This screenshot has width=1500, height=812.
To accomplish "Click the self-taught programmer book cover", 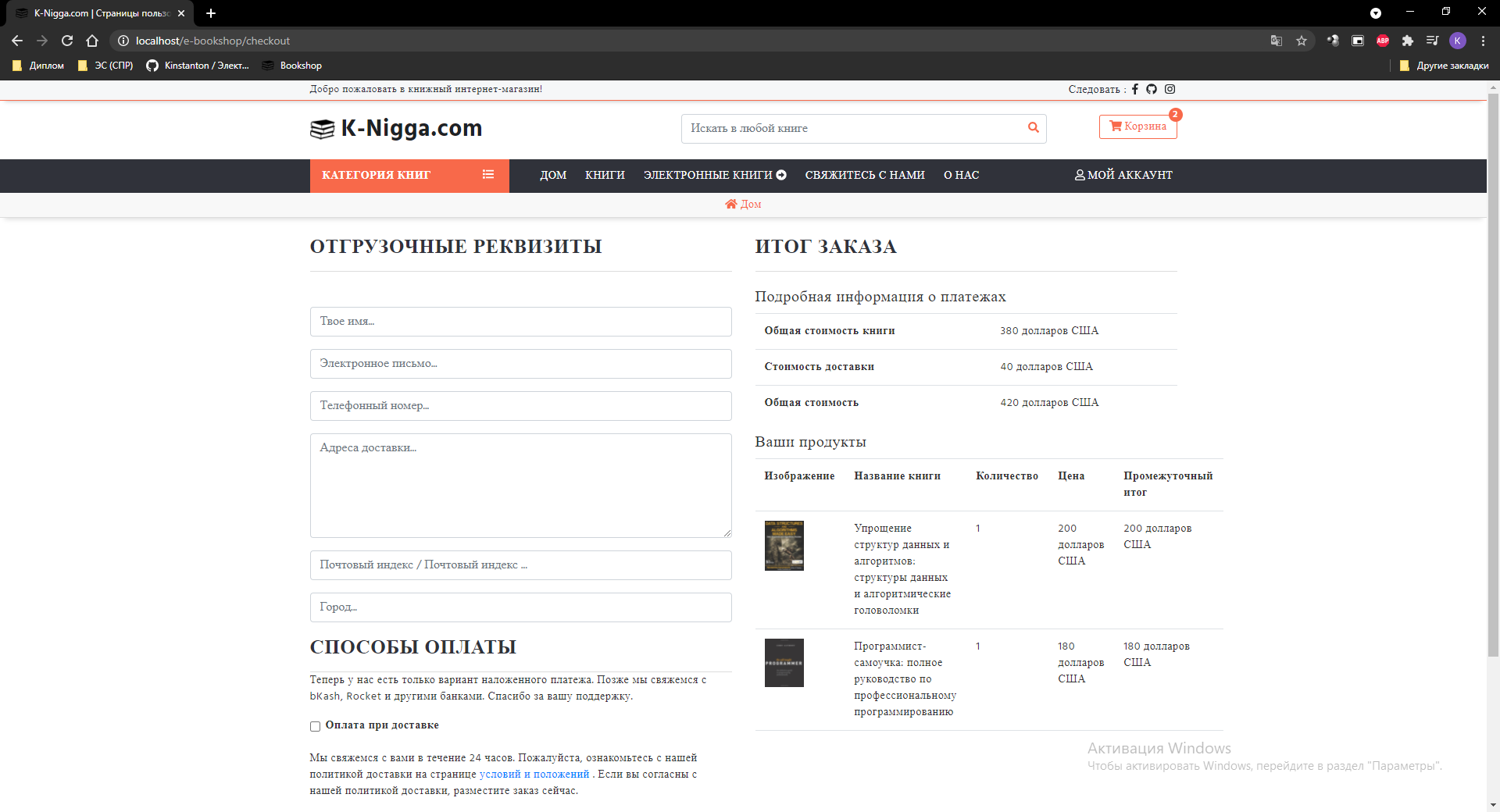I will click(784, 663).
